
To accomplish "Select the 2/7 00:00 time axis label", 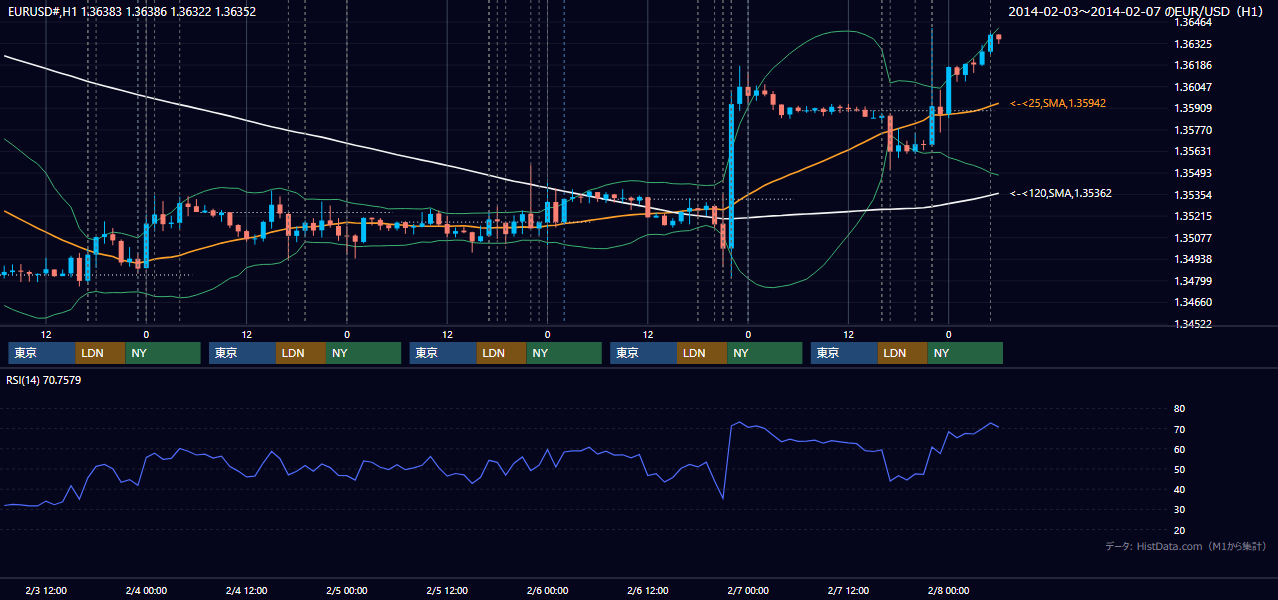I will (x=748, y=591).
